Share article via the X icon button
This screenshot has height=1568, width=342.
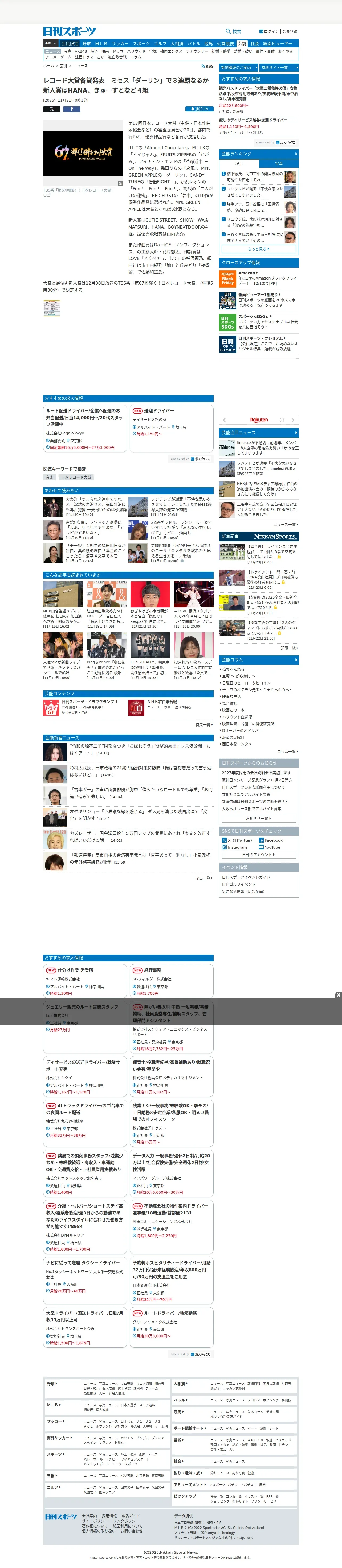pos(52,109)
